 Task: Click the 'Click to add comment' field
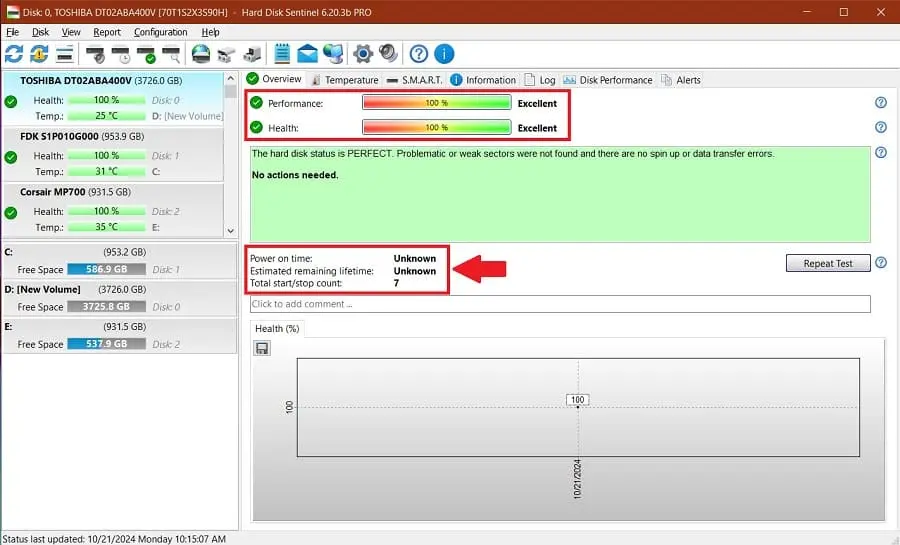[x=560, y=304]
